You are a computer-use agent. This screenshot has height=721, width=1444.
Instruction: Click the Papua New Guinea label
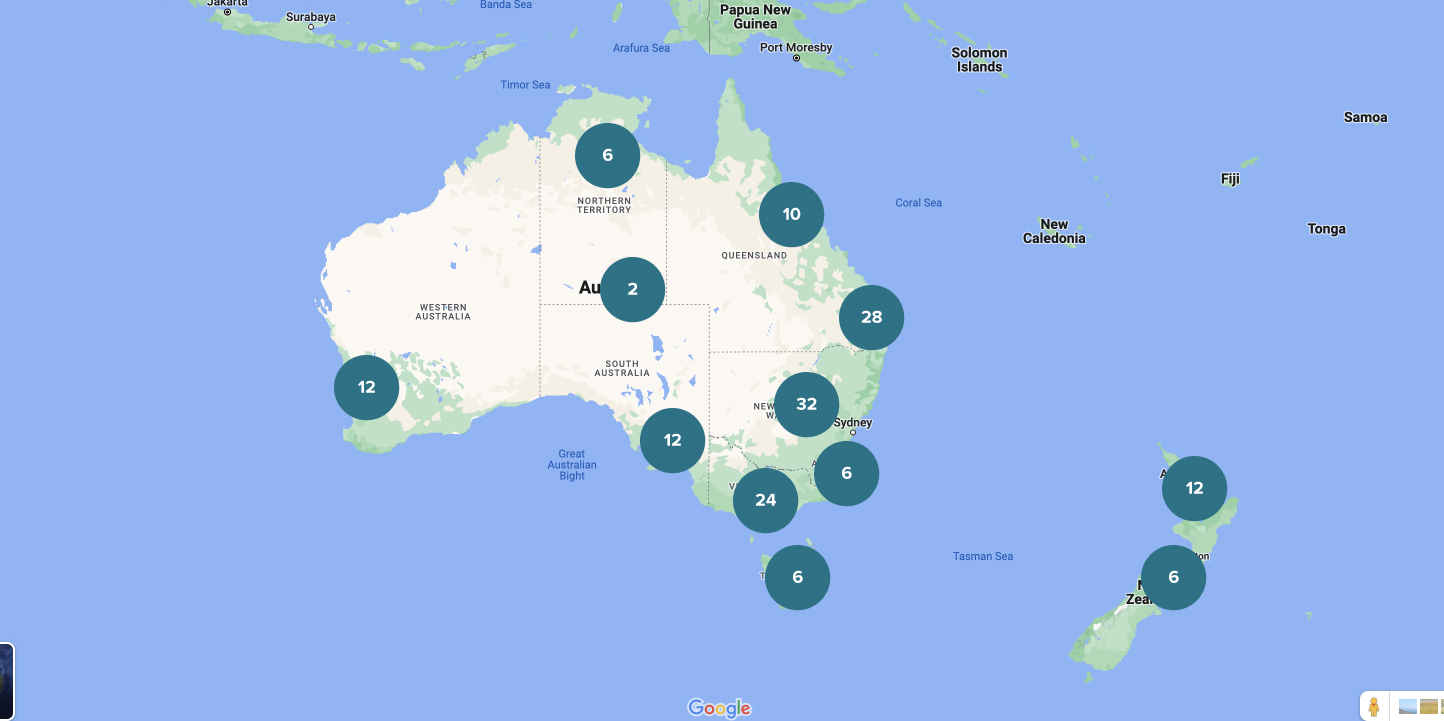(755, 16)
